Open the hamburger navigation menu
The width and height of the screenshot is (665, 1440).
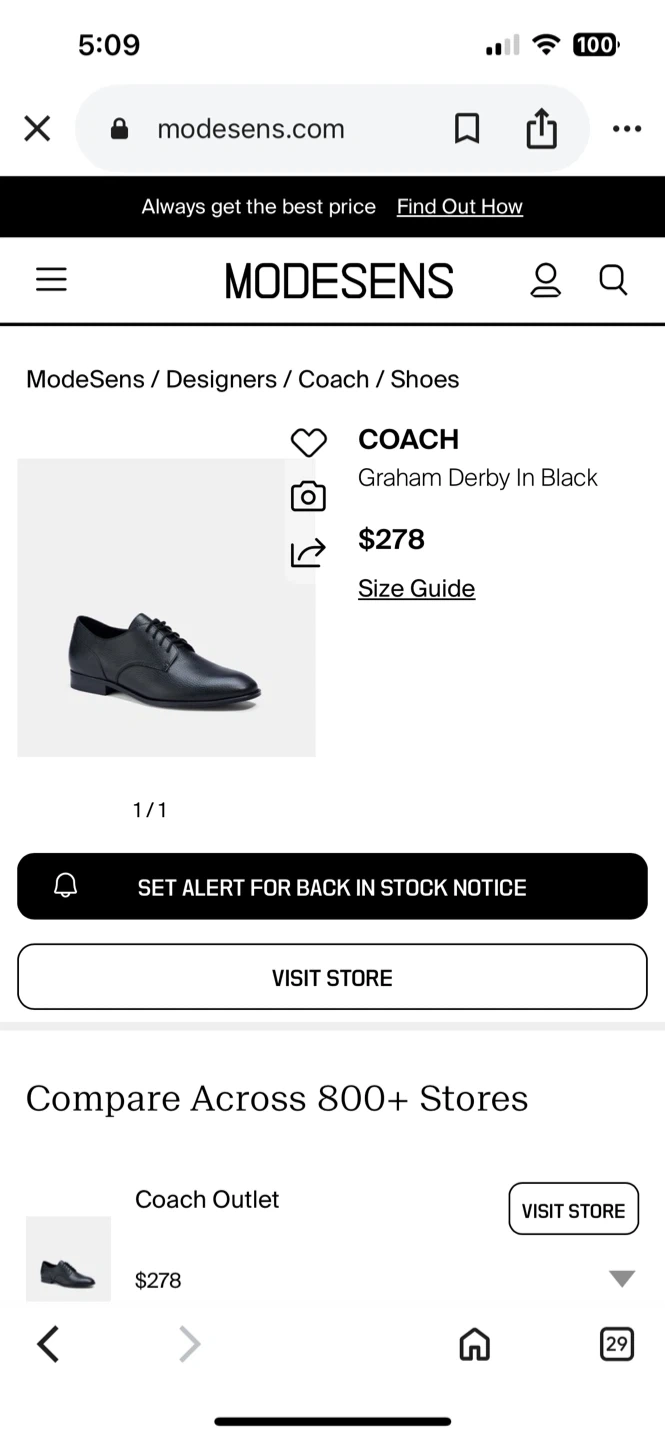(51, 280)
